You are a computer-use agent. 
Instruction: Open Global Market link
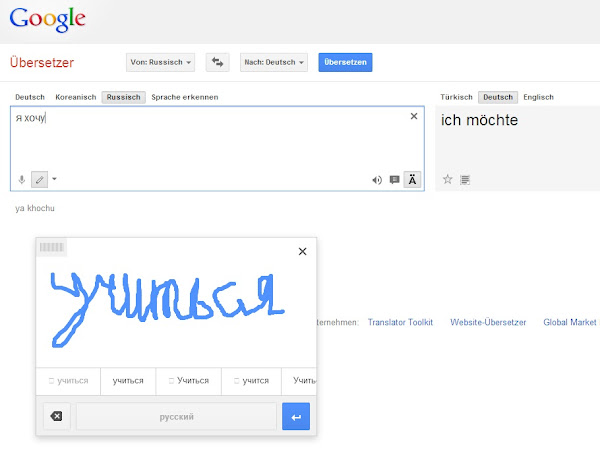[570, 322]
